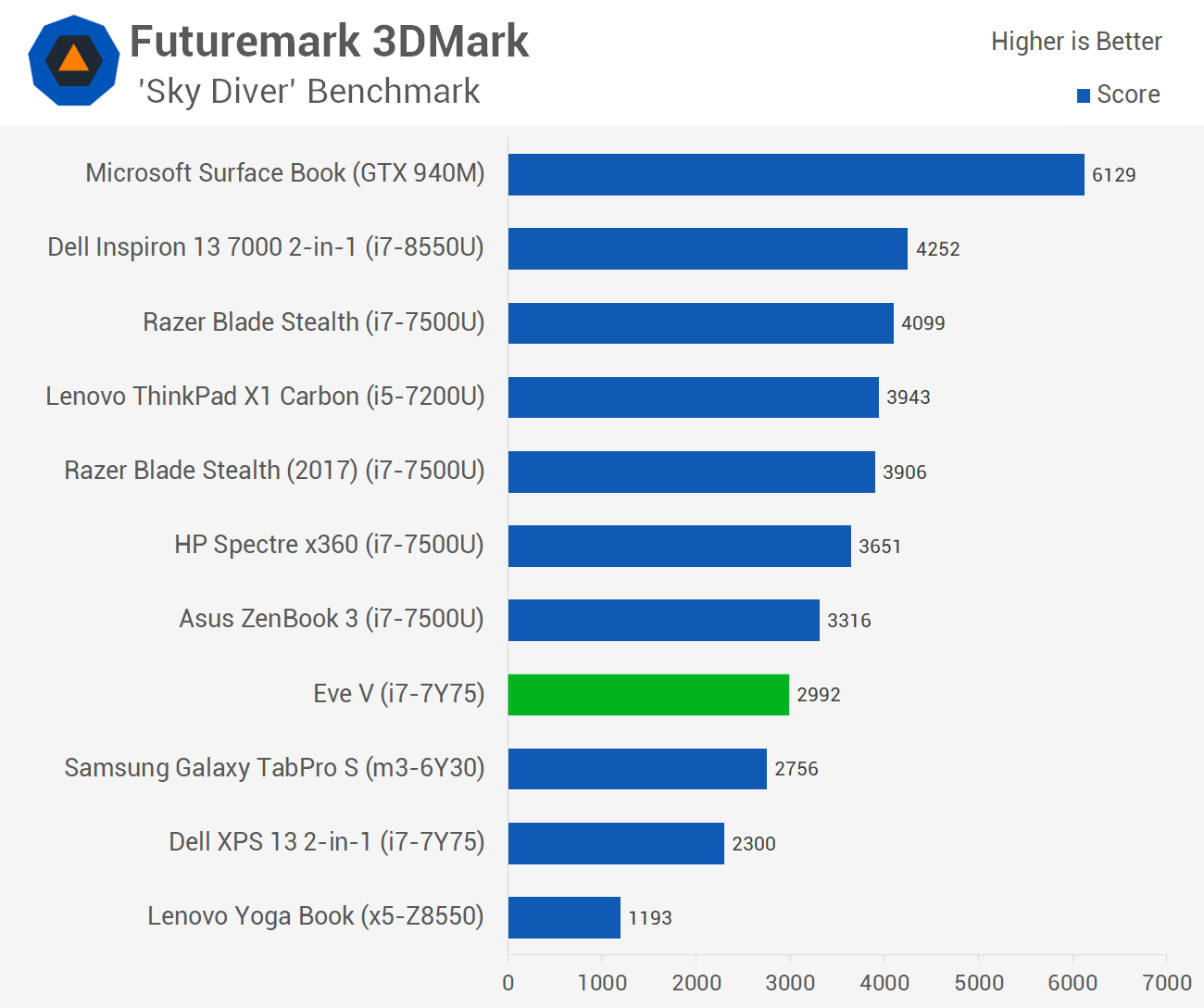Viewport: 1204px width, 1008px height.
Task: Click the axis tick label 1000
Action: point(602,983)
